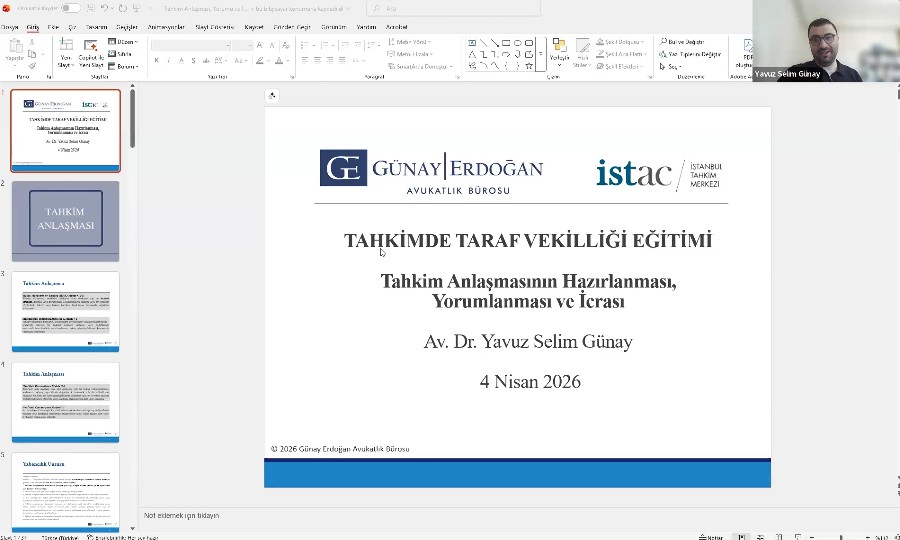The height and width of the screenshot is (540, 900).
Task: Open the Change Case (Aa) dropdown
Action: pos(240,60)
